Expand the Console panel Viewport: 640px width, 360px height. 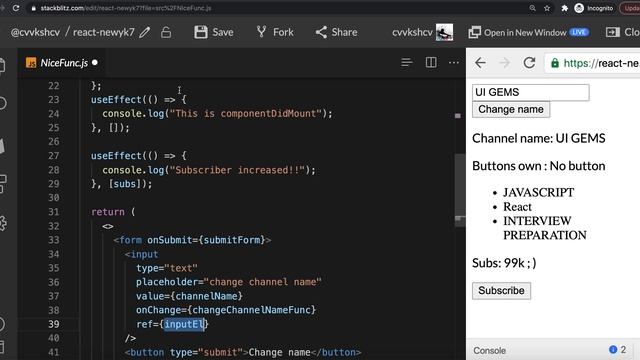pyautogui.click(x=489, y=350)
